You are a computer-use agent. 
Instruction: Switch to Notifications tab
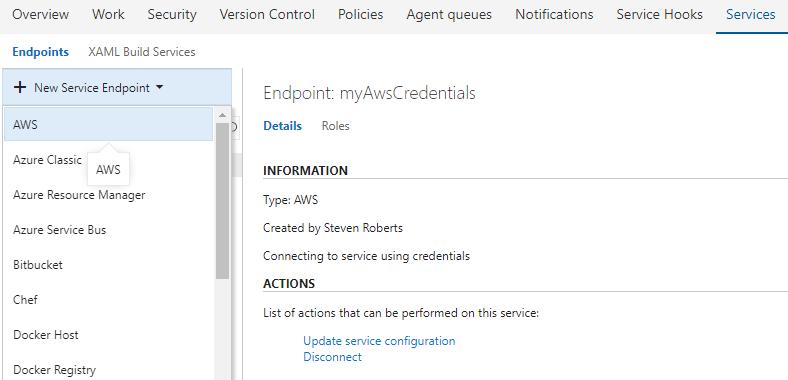pyautogui.click(x=554, y=15)
